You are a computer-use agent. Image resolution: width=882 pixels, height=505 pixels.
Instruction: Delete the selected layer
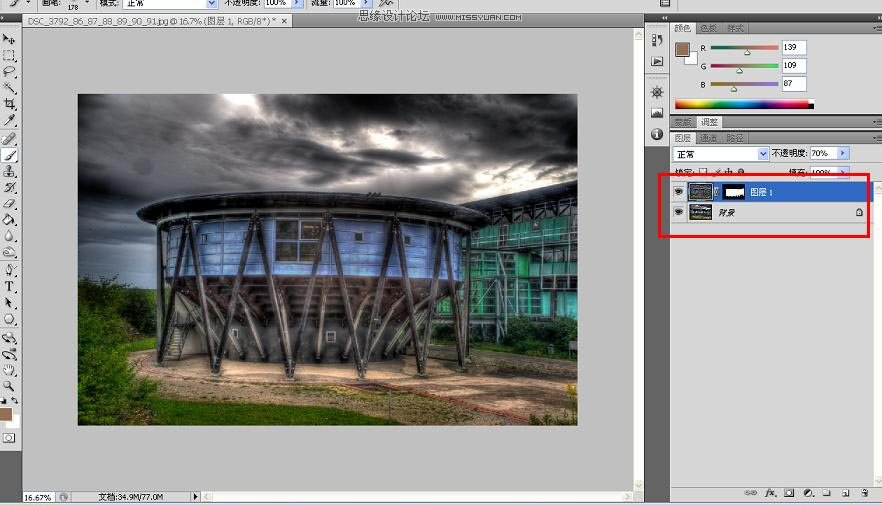(865, 493)
